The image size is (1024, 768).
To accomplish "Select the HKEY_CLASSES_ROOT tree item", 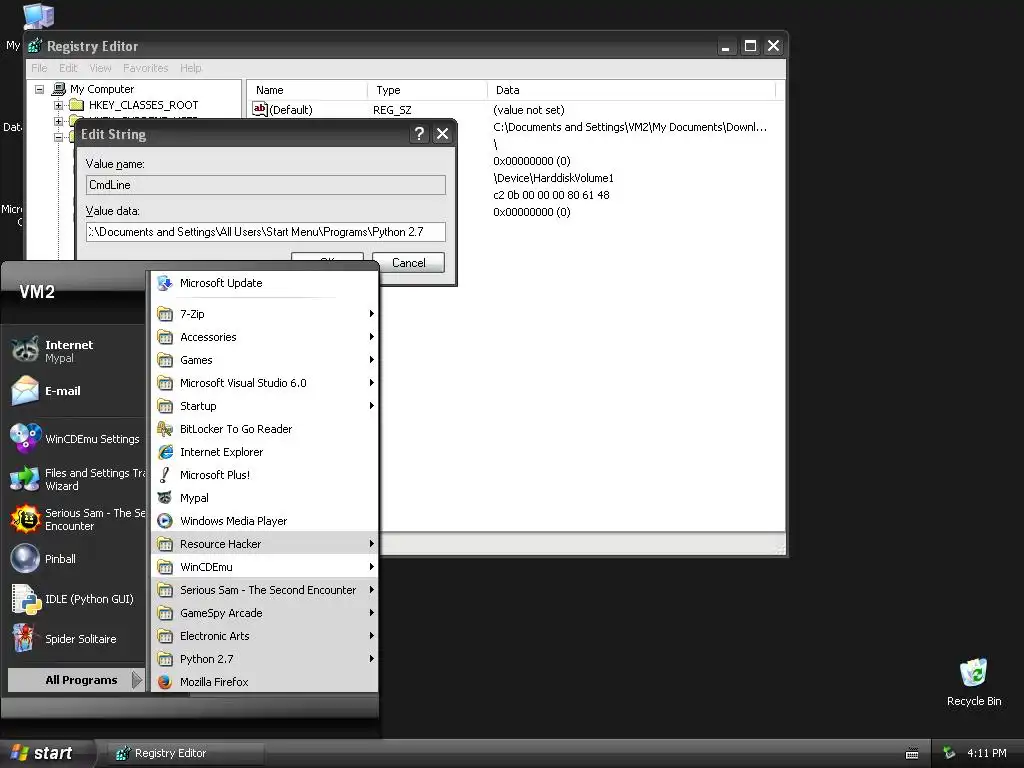I will click(x=143, y=105).
